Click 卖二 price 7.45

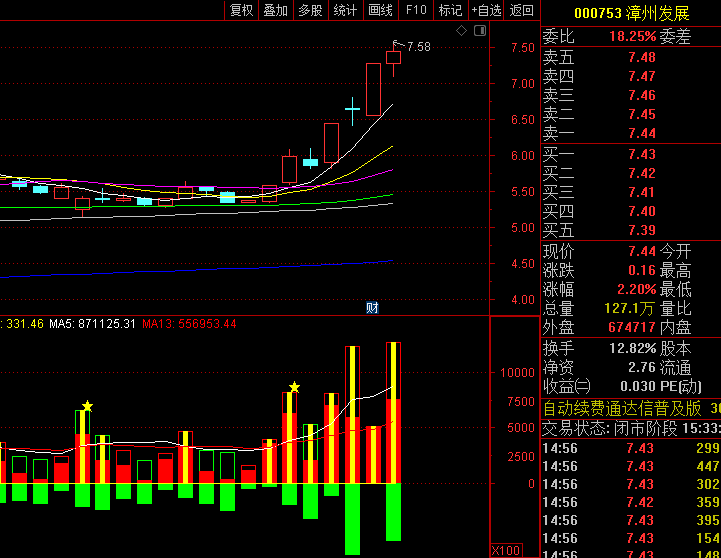tap(642, 114)
